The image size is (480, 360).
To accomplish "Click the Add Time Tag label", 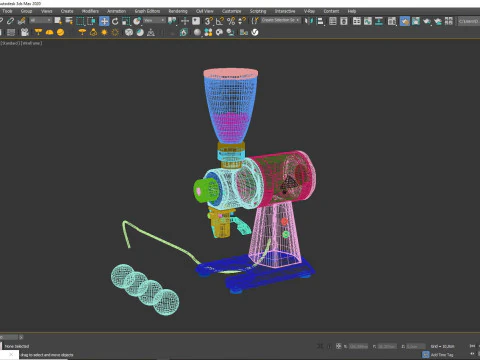I will pyautogui.click(x=442, y=355).
